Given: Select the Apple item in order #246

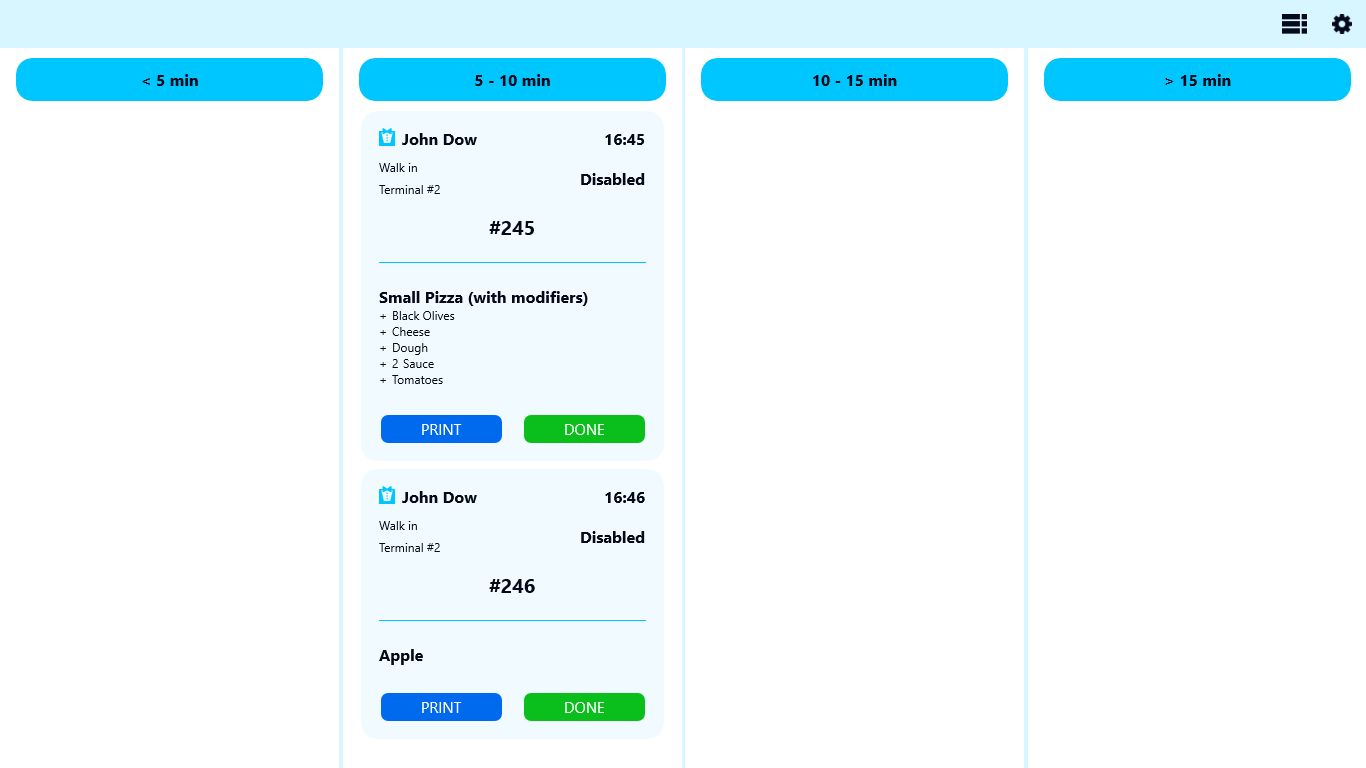Looking at the screenshot, I should tap(401, 656).
